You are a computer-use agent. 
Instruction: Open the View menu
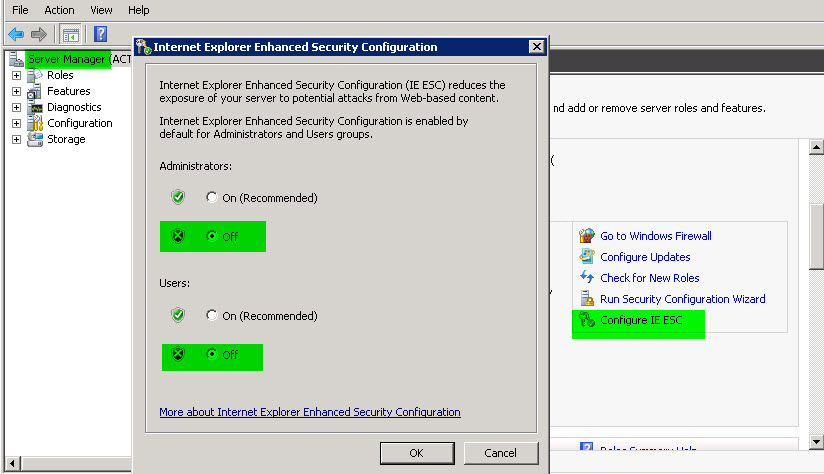tap(101, 10)
